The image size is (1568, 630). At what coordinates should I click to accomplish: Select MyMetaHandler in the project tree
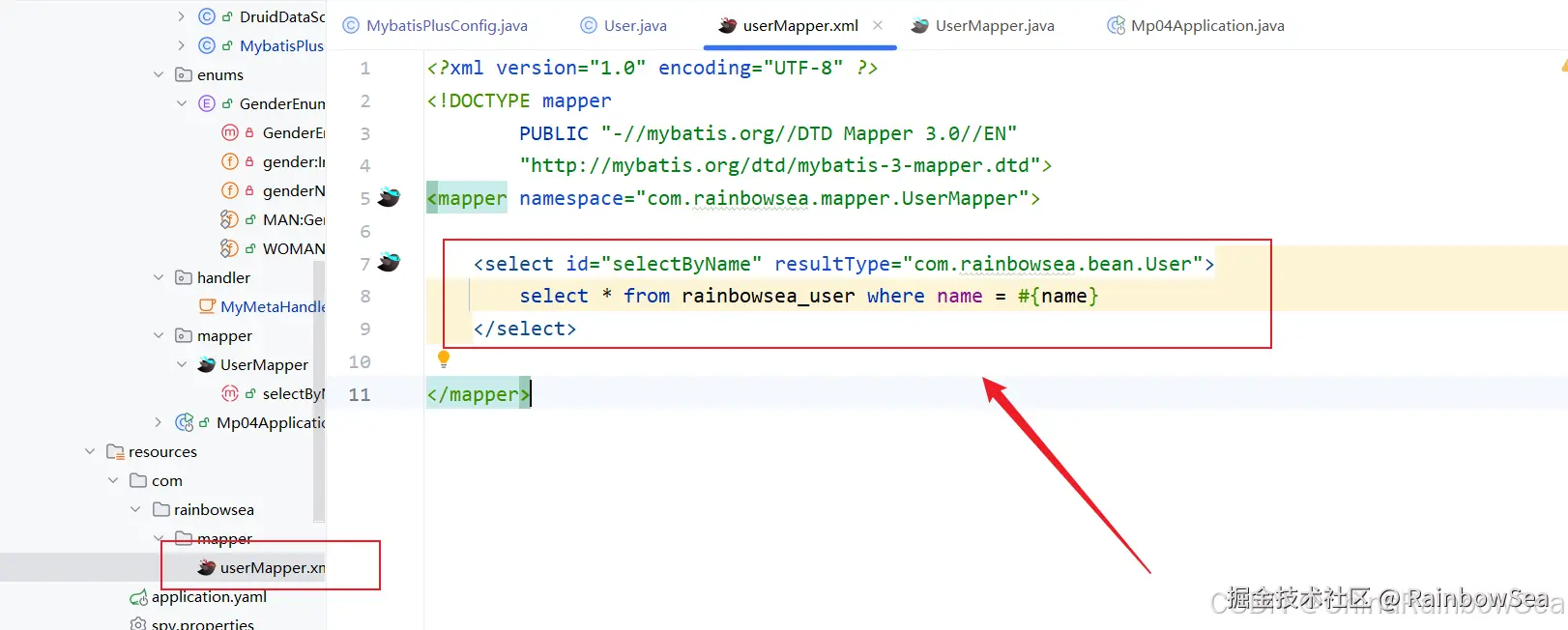(x=273, y=306)
